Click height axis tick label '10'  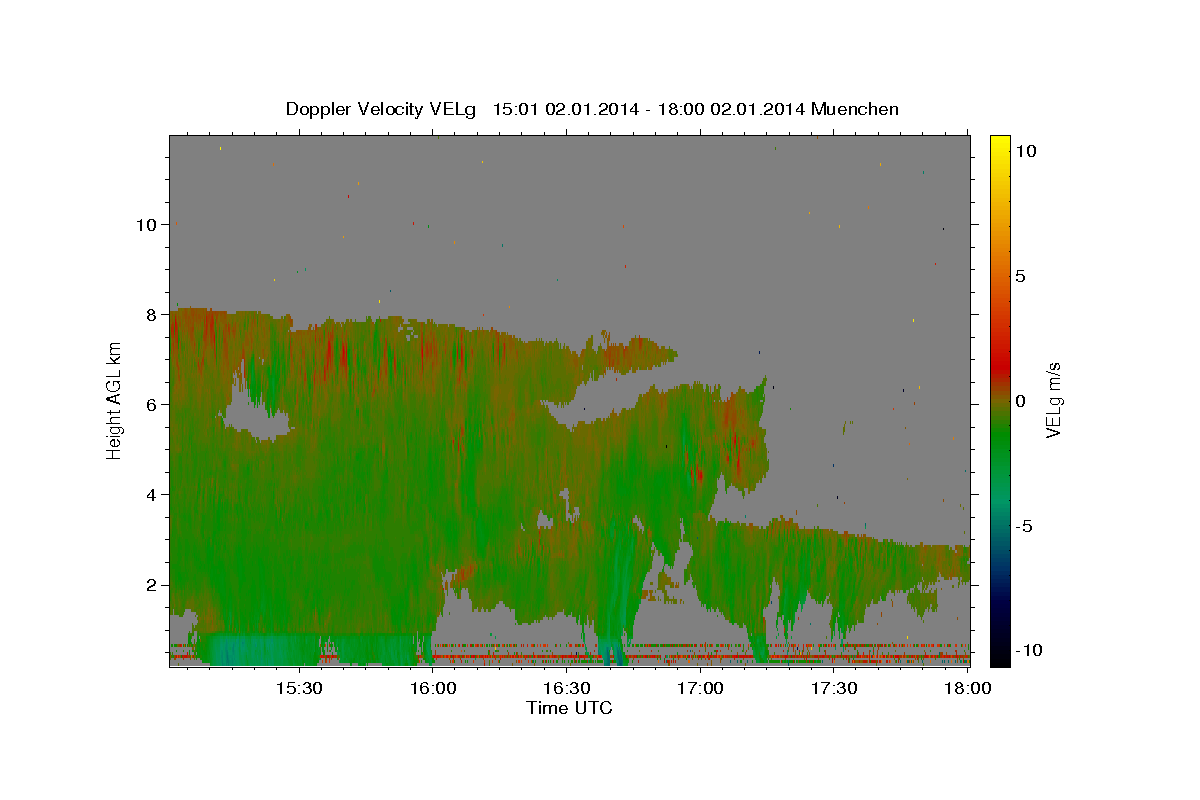point(146,224)
